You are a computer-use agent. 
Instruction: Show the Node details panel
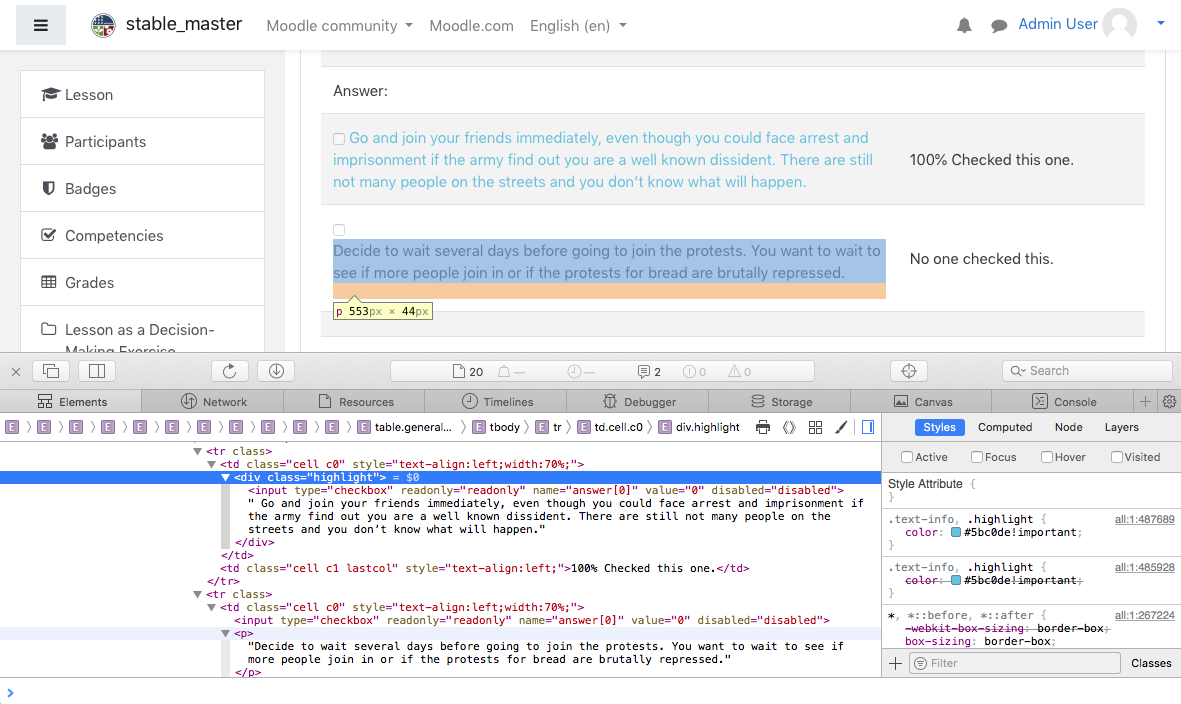(x=1068, y=427)
